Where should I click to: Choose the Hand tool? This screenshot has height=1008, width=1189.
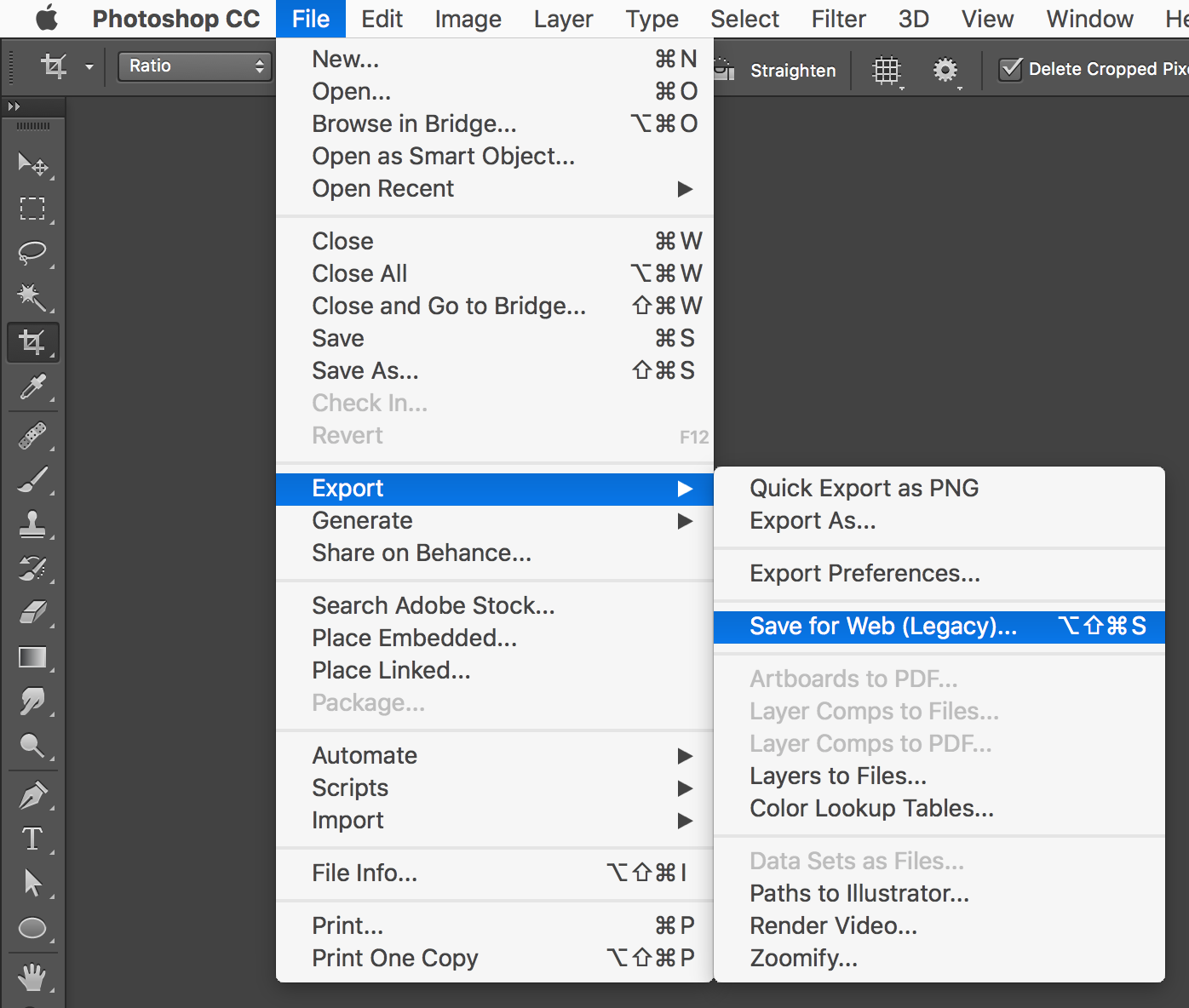(x=32, y=976)
